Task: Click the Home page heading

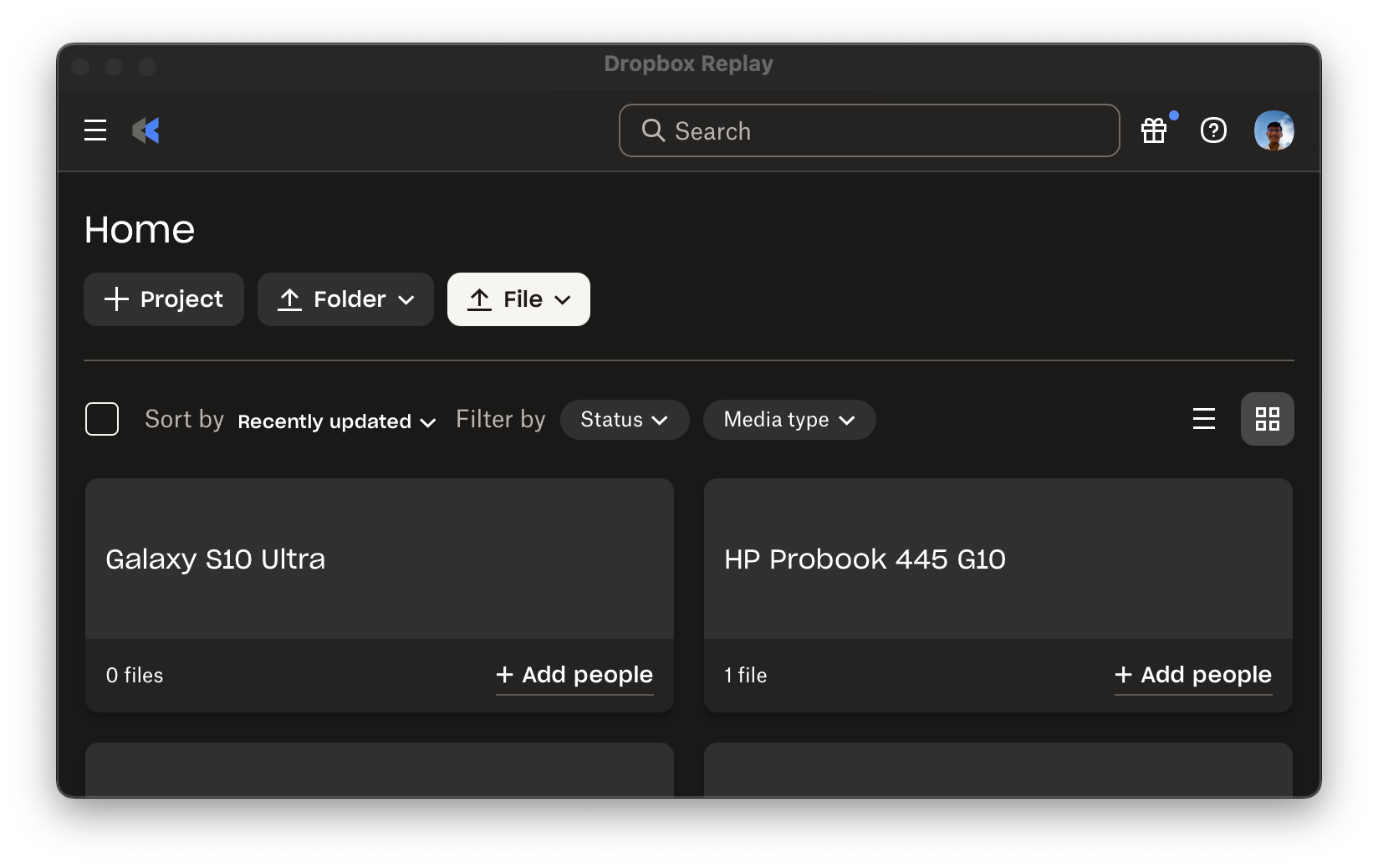Action: coord(140,230)
